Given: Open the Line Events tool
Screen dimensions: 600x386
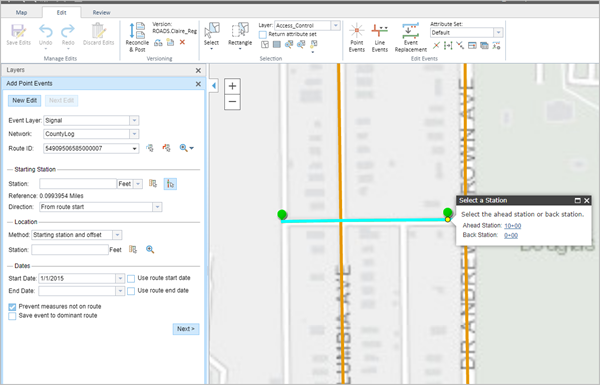Looking at the screenshot, I should pos(380,37).
